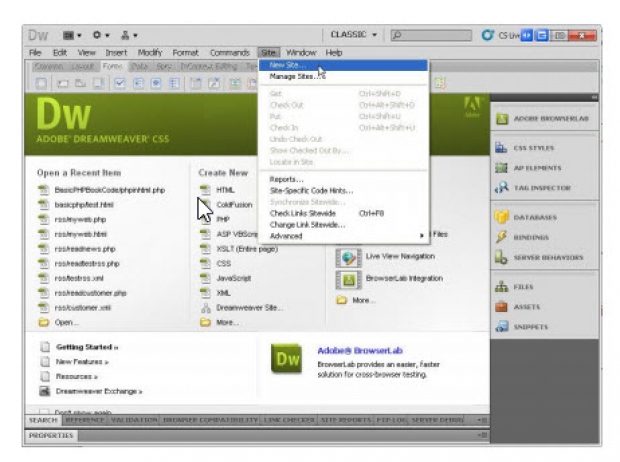Image resolution: width=620 pixels, height=462 pixels.
Task: Click the Open folder icon in recent items
Action: pyautogui.click(x=43, y=322)
